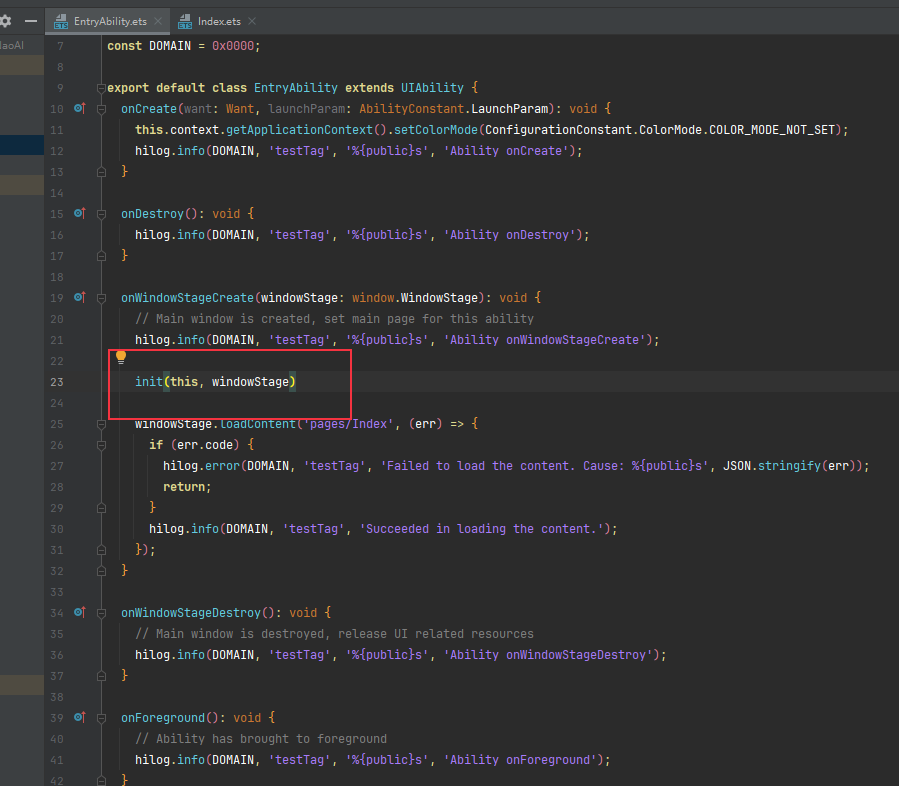Close the Index.ets editor tab

pos(251,21)
